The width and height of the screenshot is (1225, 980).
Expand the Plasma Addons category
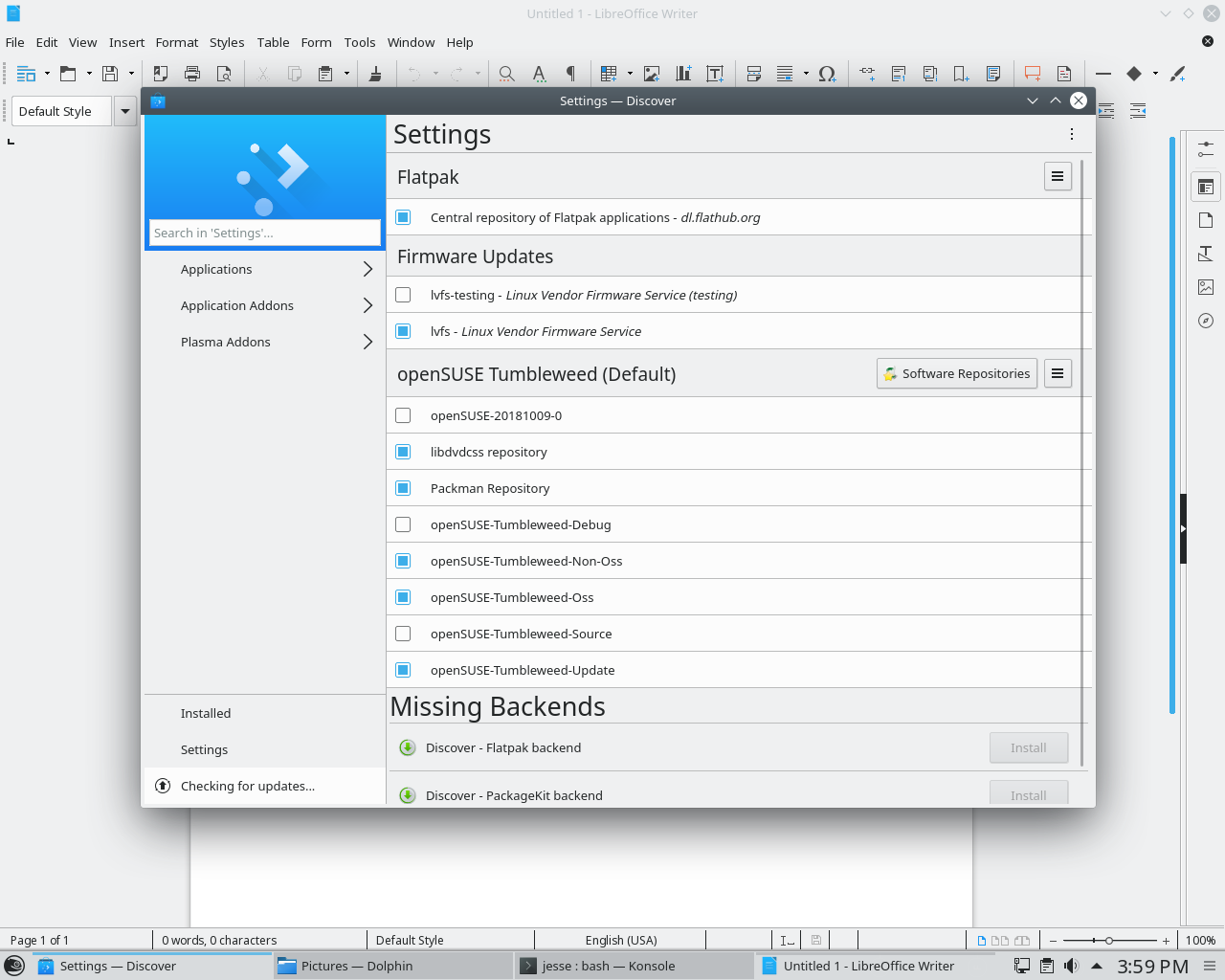tap(265, 342)
